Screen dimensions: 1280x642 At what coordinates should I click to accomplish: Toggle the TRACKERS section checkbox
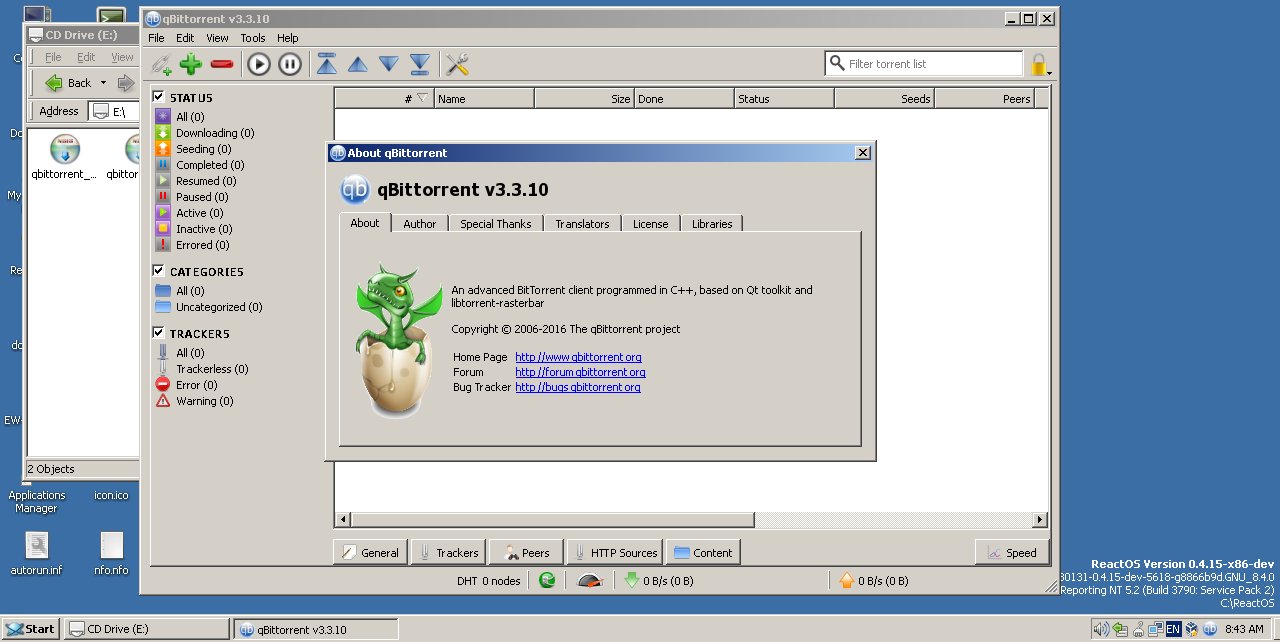coord(158,333)
